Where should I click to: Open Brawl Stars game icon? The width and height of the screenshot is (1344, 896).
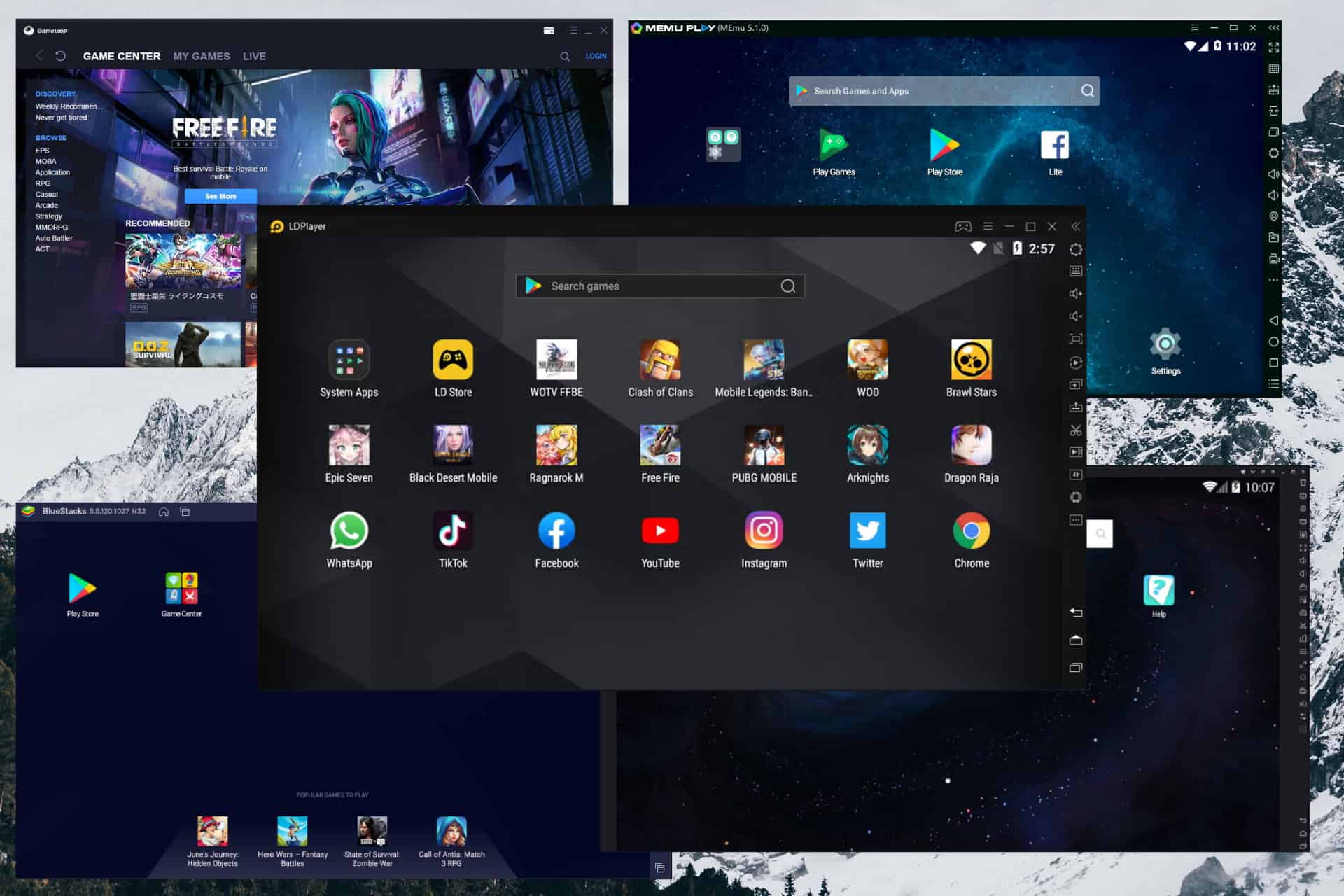click(971, 360)
